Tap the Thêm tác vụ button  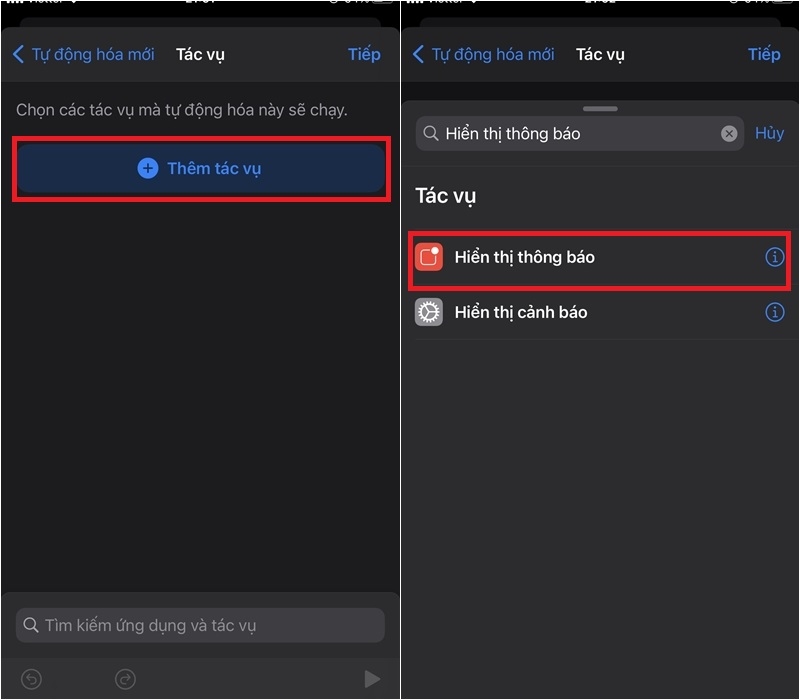point(201,168)
